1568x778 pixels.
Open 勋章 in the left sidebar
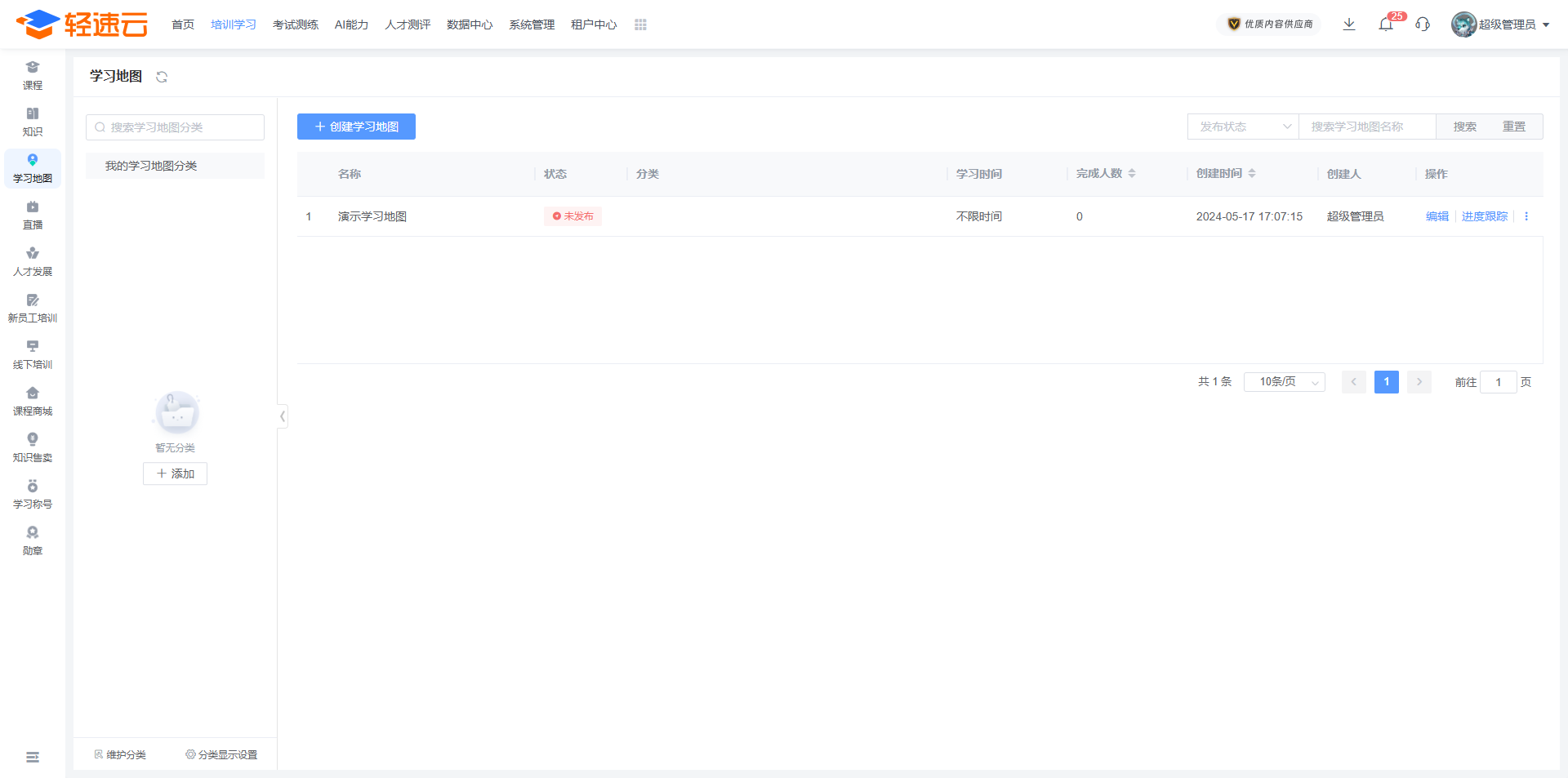33,541
